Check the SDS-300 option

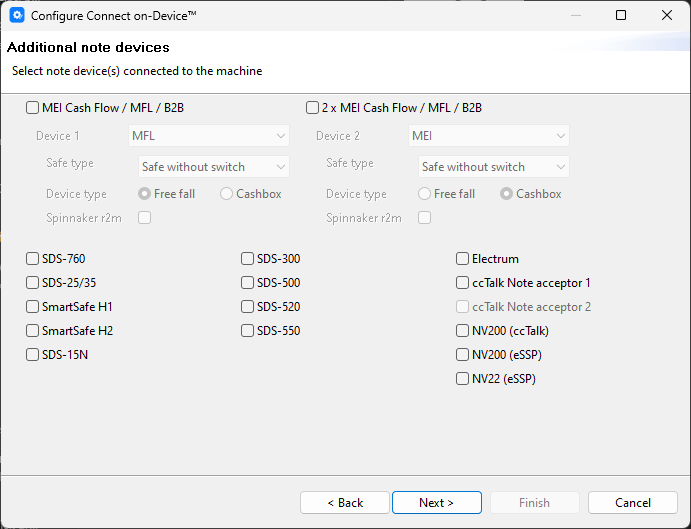[248, 259]
